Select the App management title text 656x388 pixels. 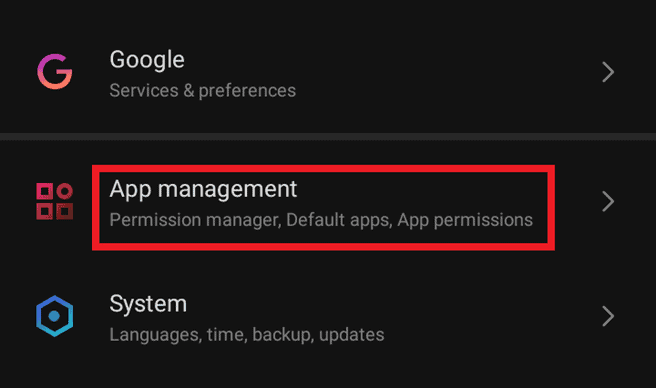pos(203,190)
